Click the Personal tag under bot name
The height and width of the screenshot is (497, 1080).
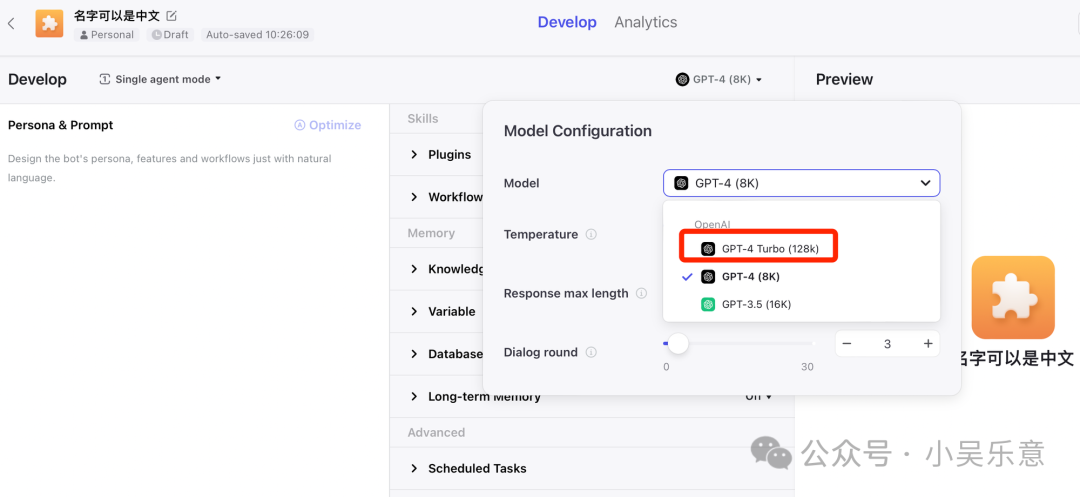pos(107,34)
